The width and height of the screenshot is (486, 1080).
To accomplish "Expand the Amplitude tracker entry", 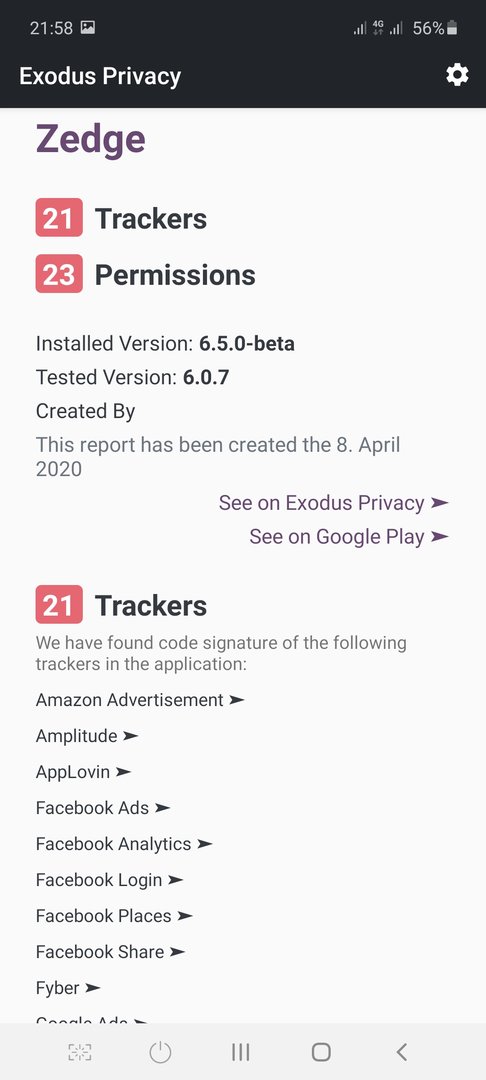I will [x=87, y=736].
